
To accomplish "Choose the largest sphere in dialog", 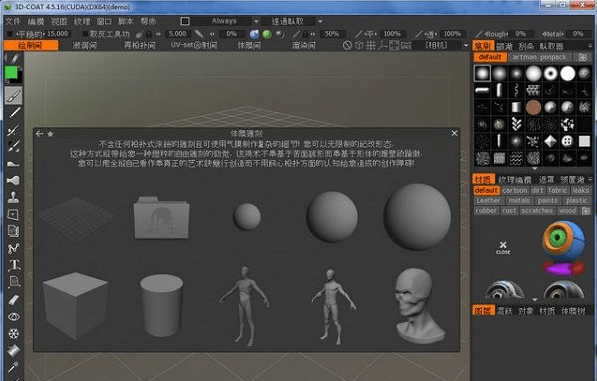I will point(417,217).
